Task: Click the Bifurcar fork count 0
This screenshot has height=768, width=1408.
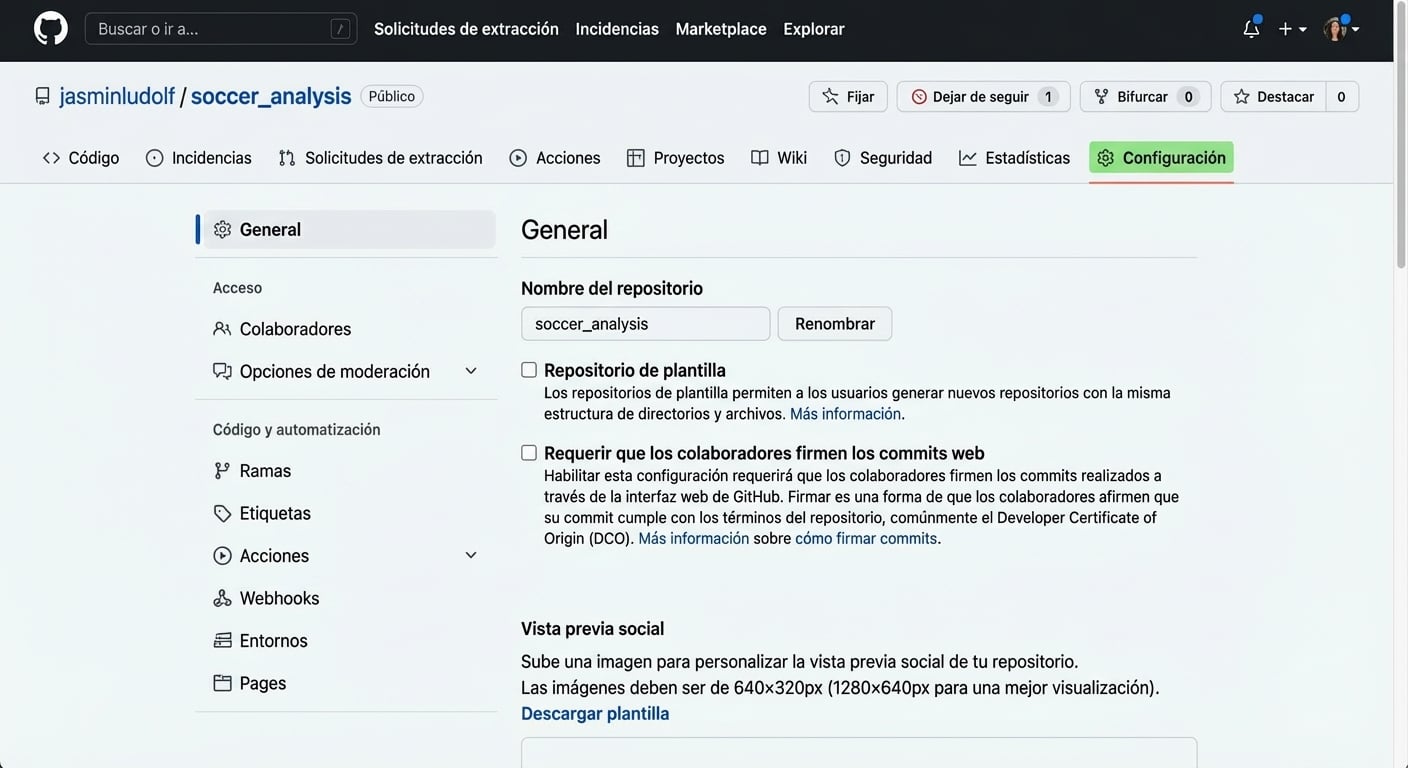Action: [x=1188, y=97]
